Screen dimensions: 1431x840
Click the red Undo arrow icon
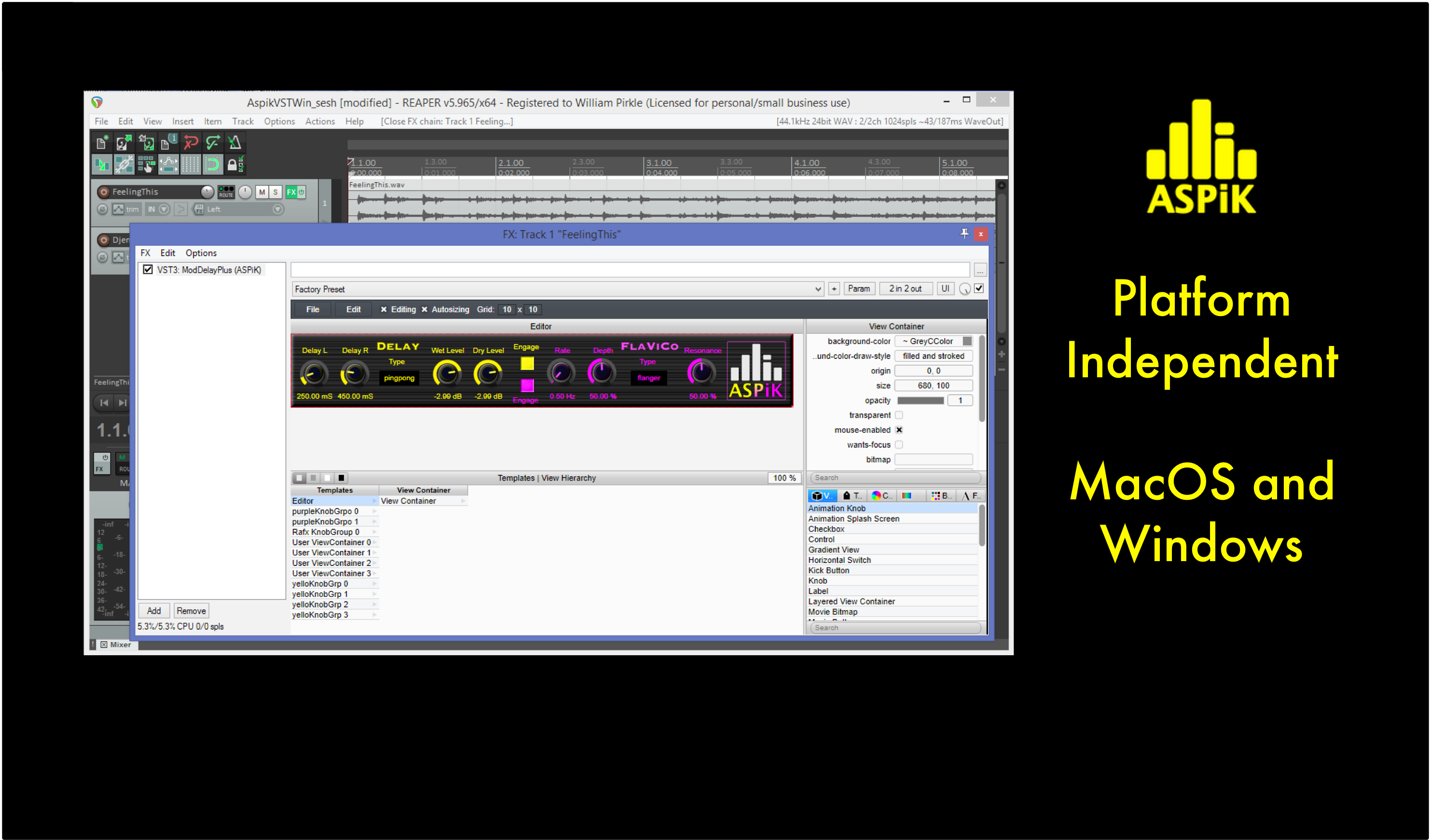coord(191,142)
